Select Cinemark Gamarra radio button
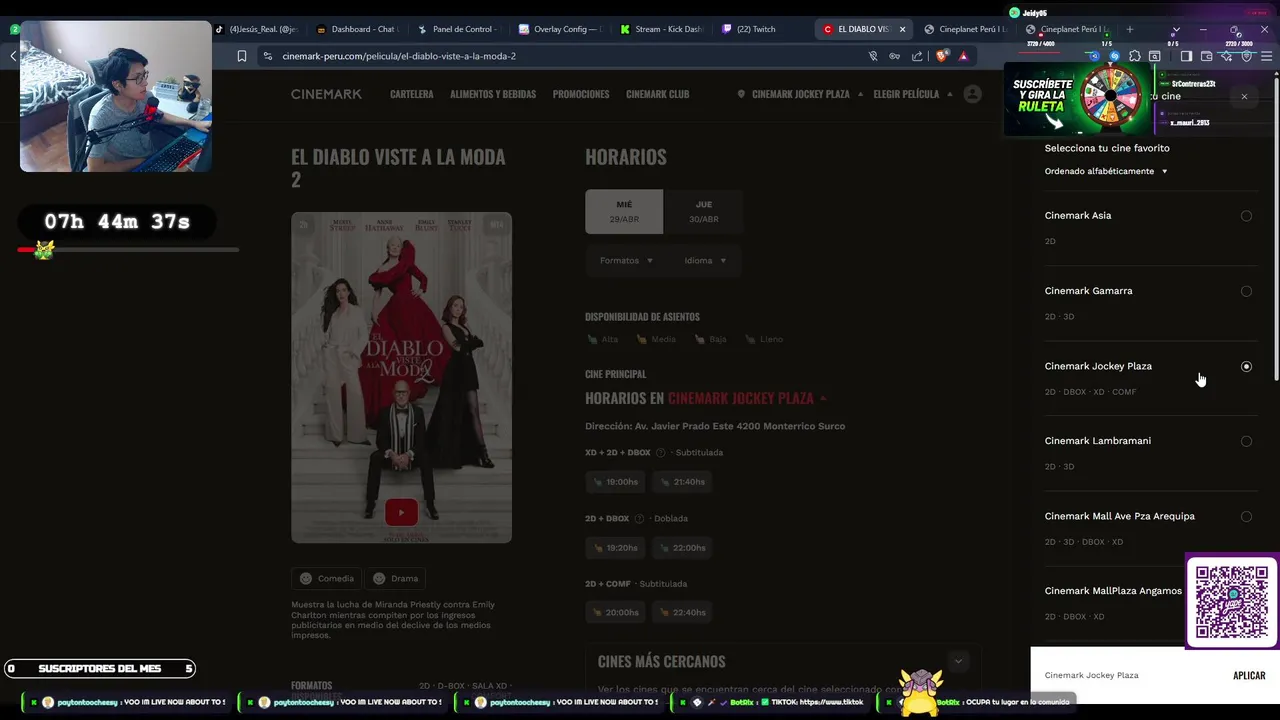This screenshot has height=720, width=1280. tap(1246, 291)
